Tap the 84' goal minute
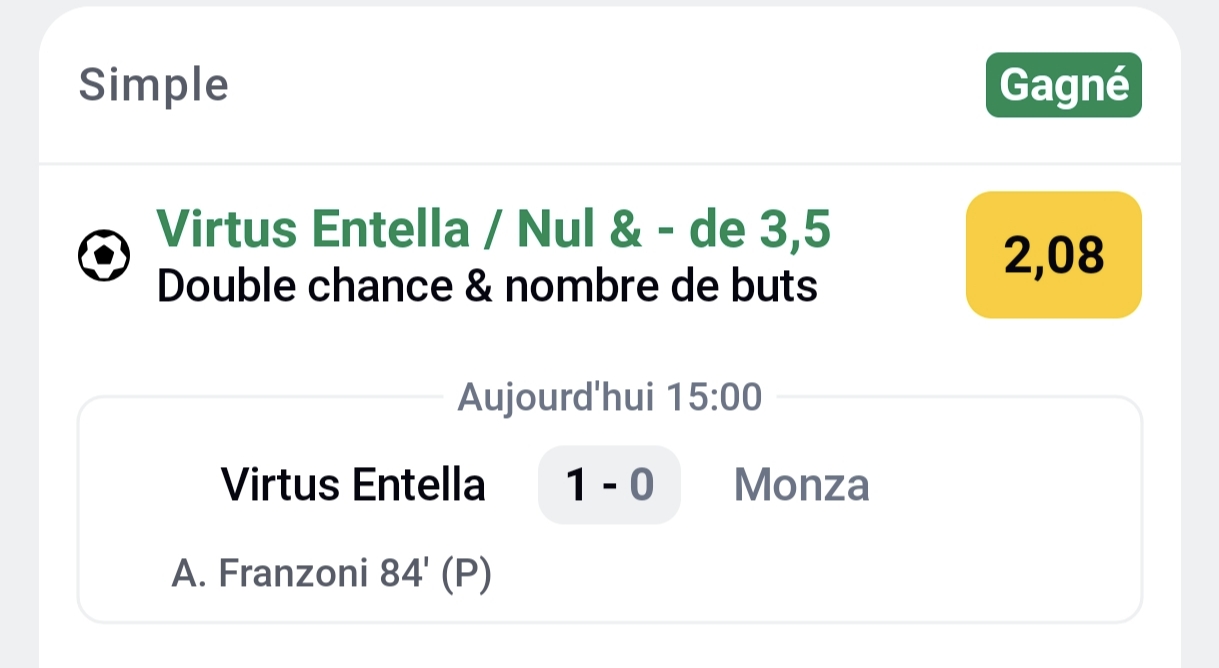This screenshot has width=1219, height=668. [x=406, y=574]
